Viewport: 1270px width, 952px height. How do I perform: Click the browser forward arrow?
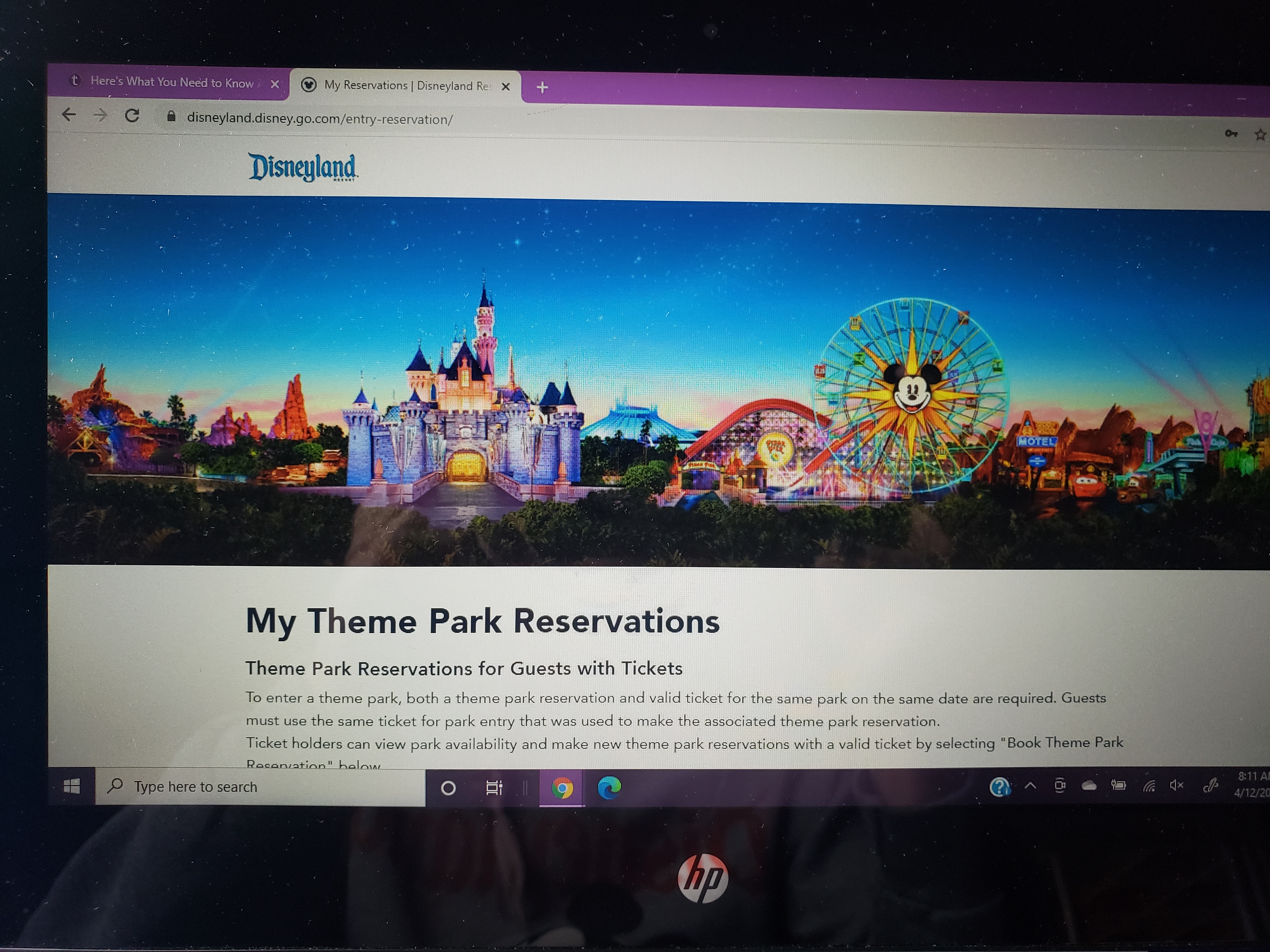tap(100, 115)
